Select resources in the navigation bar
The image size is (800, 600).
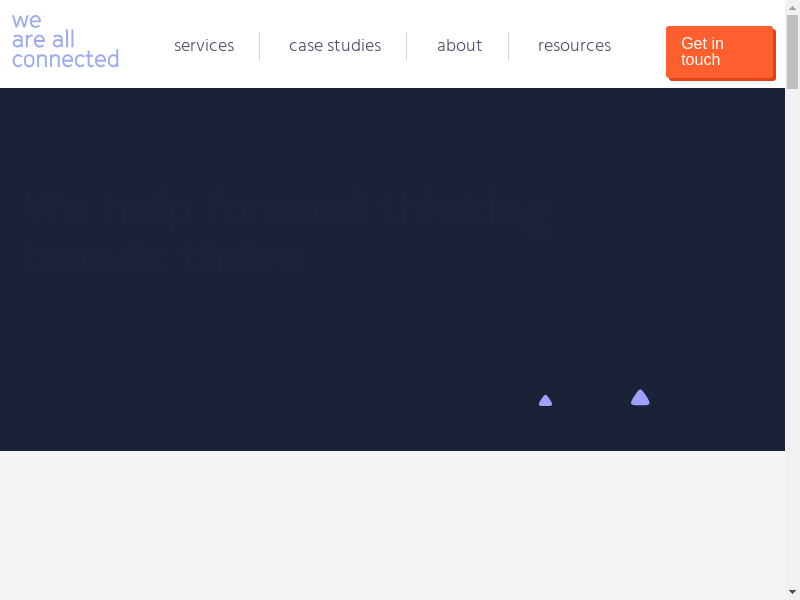coord(574,46)
